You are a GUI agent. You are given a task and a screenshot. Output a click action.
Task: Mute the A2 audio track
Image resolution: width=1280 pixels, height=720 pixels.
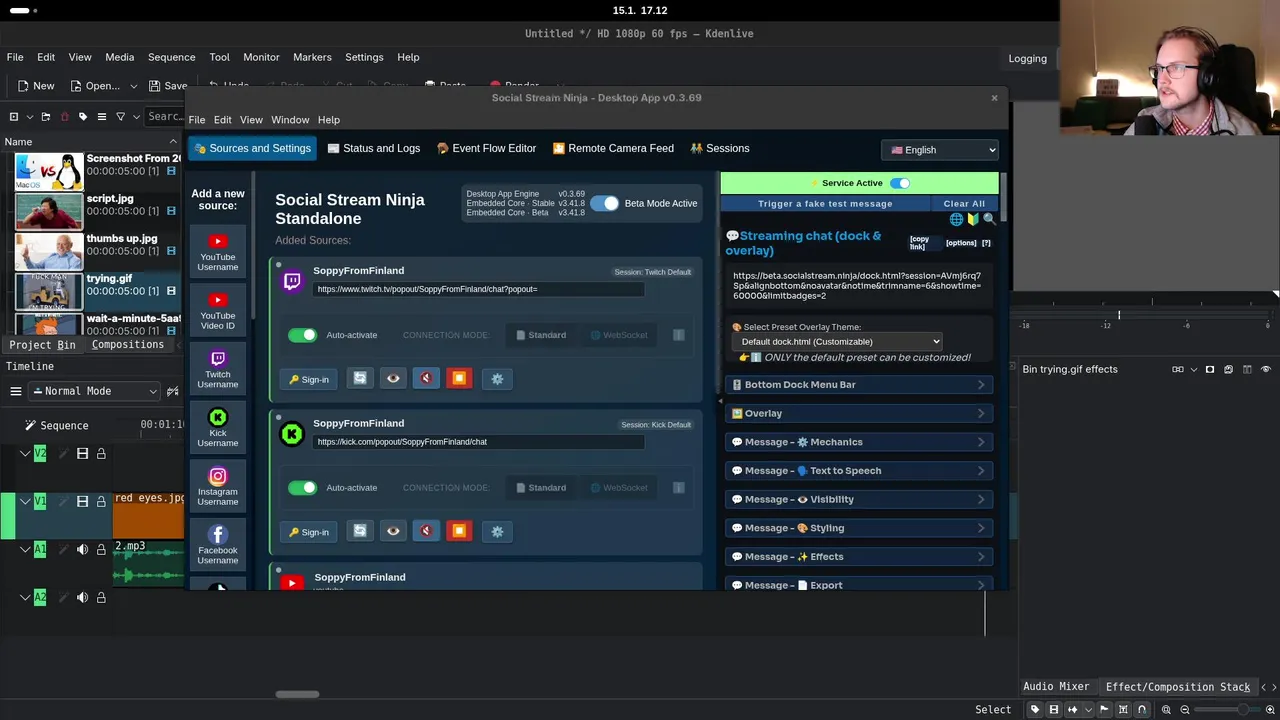[82, 597]
